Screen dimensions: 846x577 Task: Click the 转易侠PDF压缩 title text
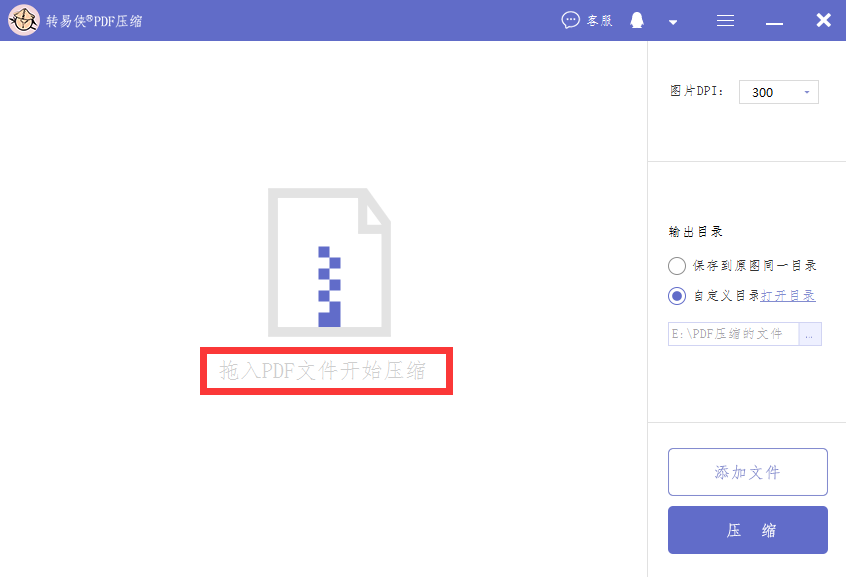click(x=94, y=21)
